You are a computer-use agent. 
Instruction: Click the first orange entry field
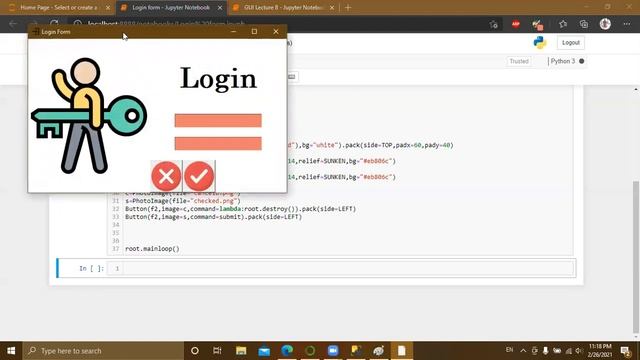tap(218, 120)
